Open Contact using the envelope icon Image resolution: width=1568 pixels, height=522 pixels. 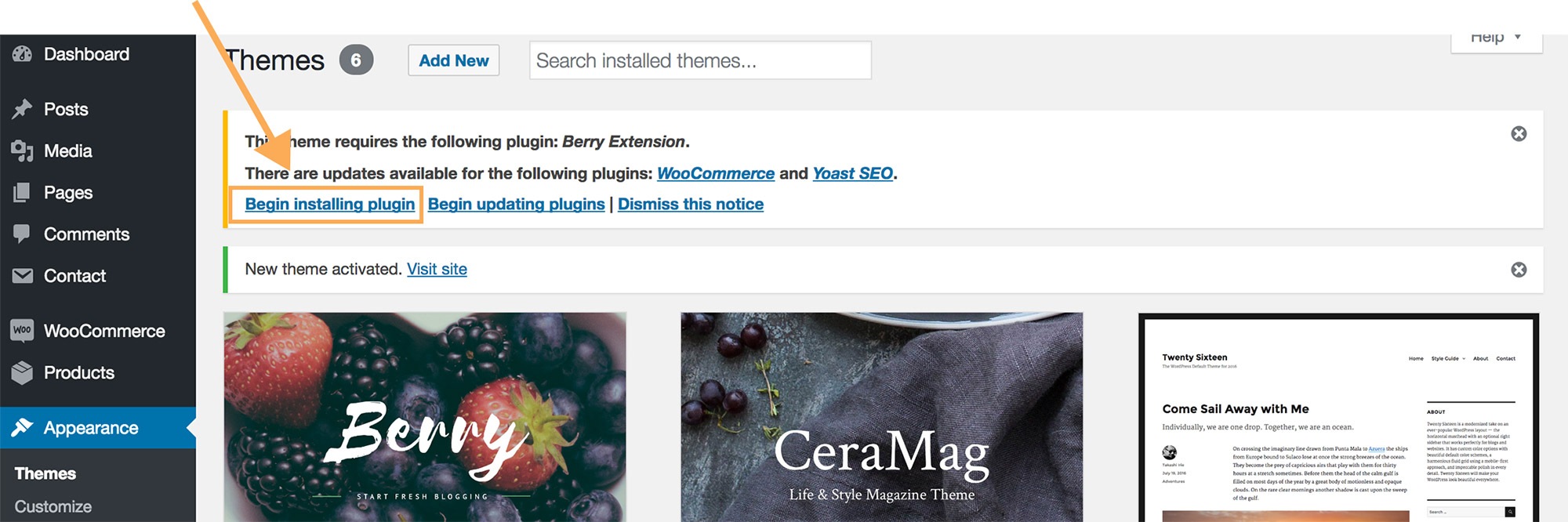[x=21, y=275]
